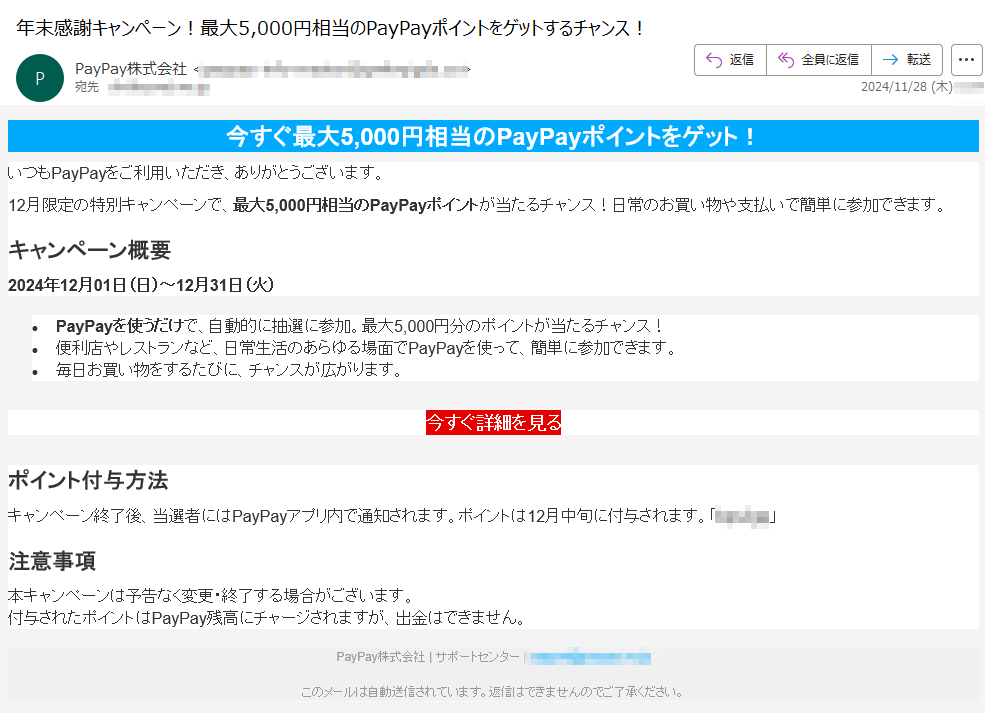Click the red 今すぐ詳細を見る link
985x713 pixels.
pos(493,423)
